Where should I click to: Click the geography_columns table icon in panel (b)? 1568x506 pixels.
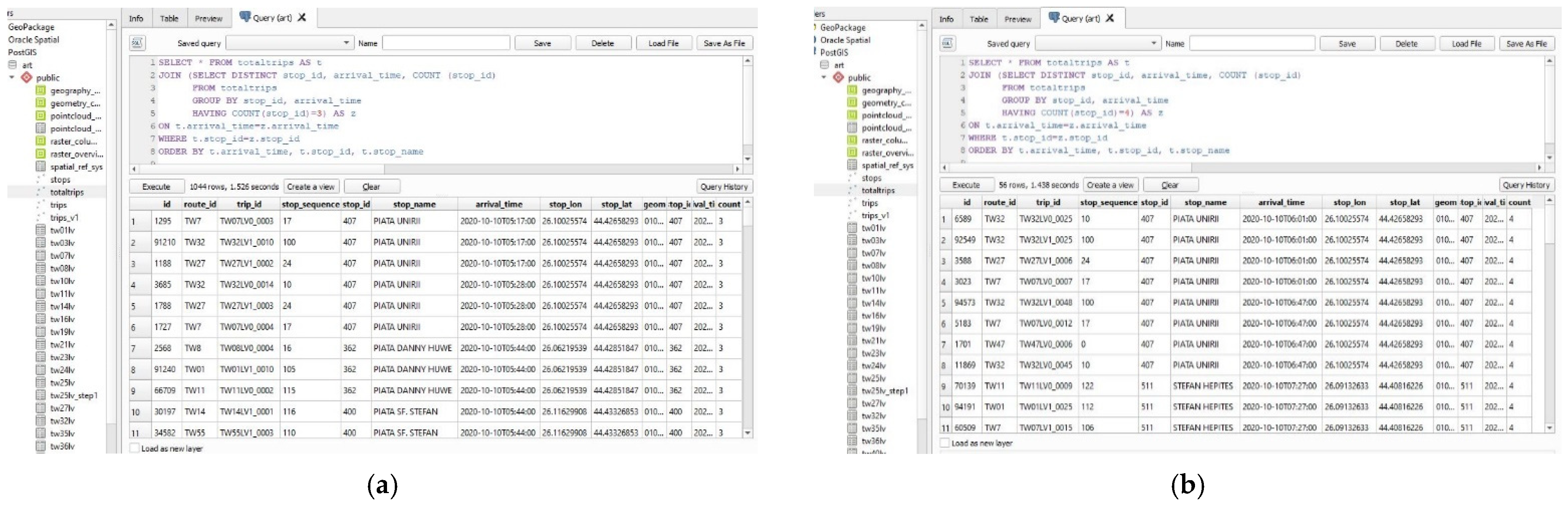(x=852, y=90)
